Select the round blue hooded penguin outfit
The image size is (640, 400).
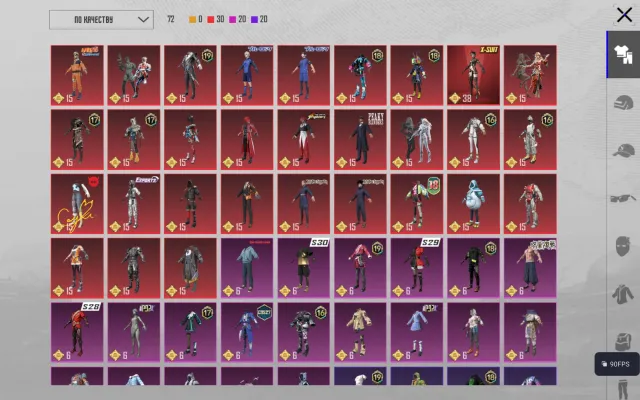[473, 204]
